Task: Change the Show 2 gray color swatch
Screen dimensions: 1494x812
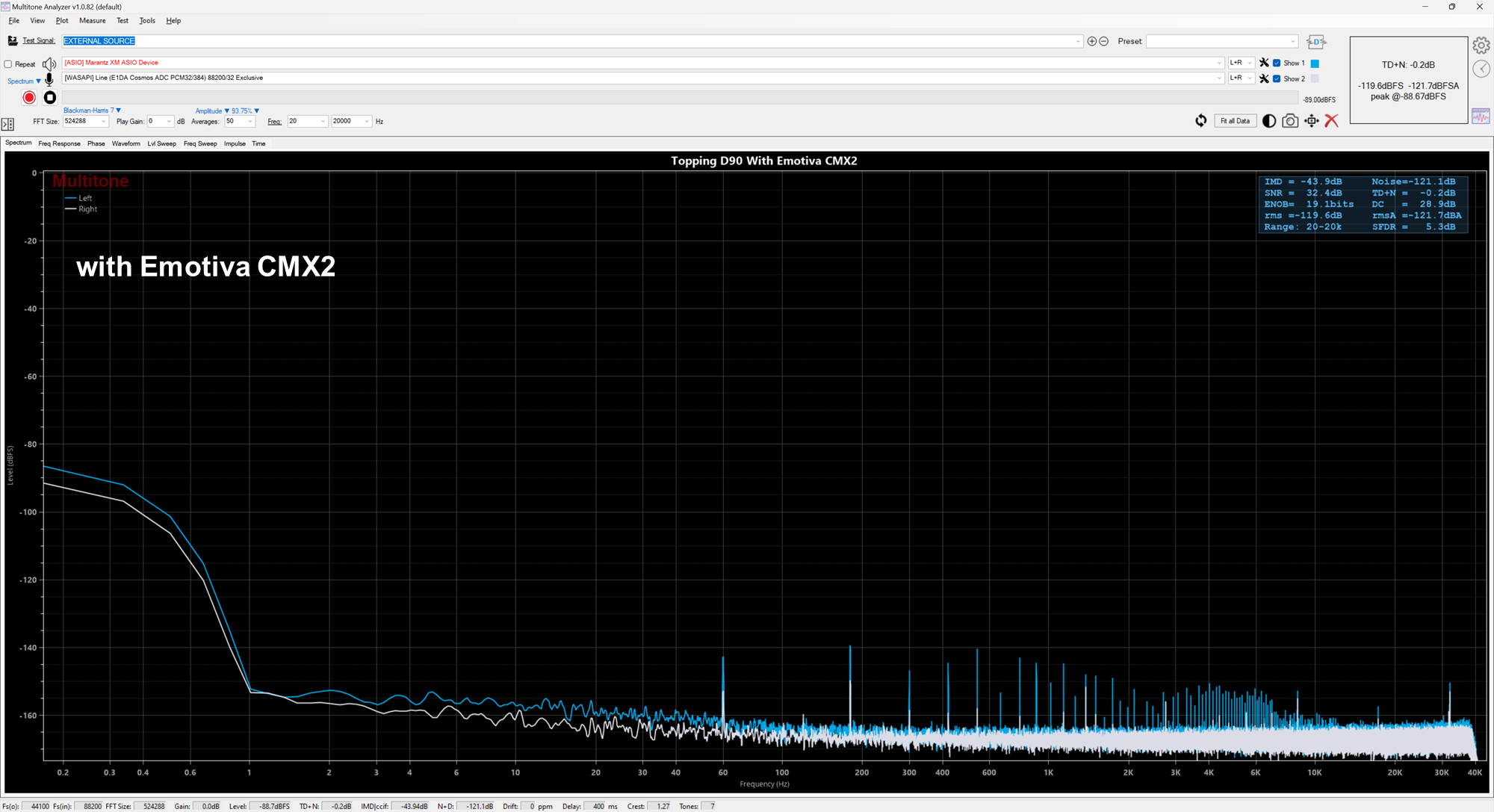Action: [1315, 78]
